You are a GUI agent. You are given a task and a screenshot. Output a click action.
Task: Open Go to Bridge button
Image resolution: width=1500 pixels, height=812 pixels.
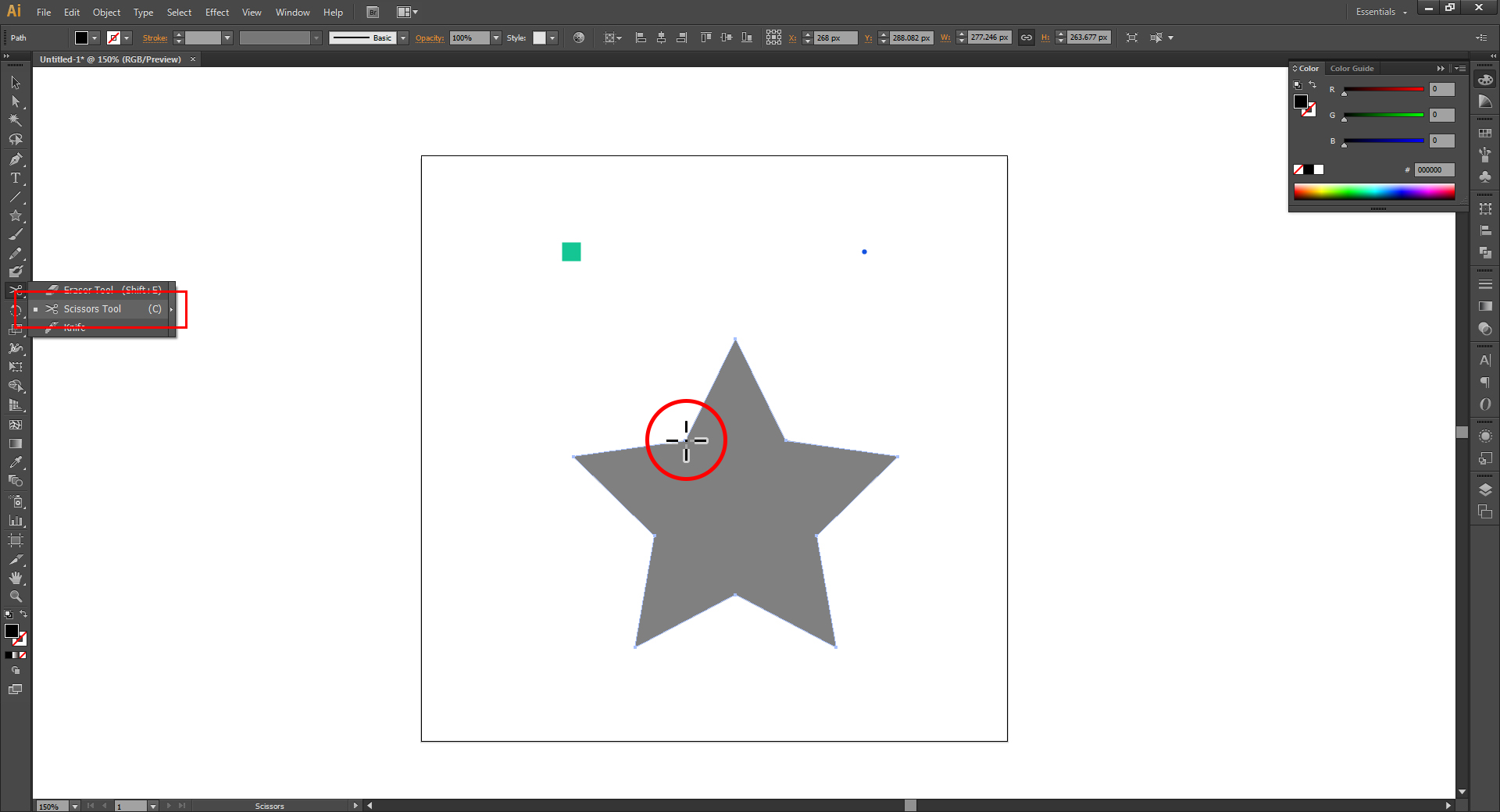coord(373,12)
